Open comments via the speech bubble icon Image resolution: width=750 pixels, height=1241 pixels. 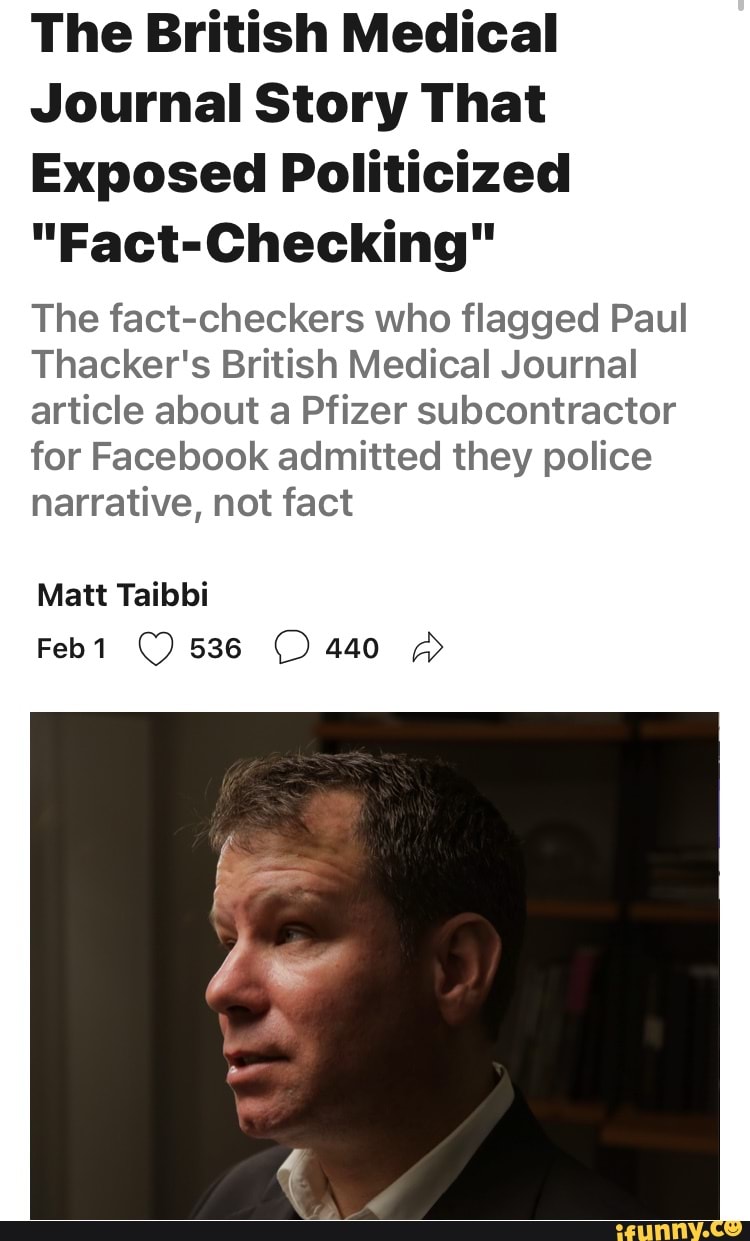(290, 649)
